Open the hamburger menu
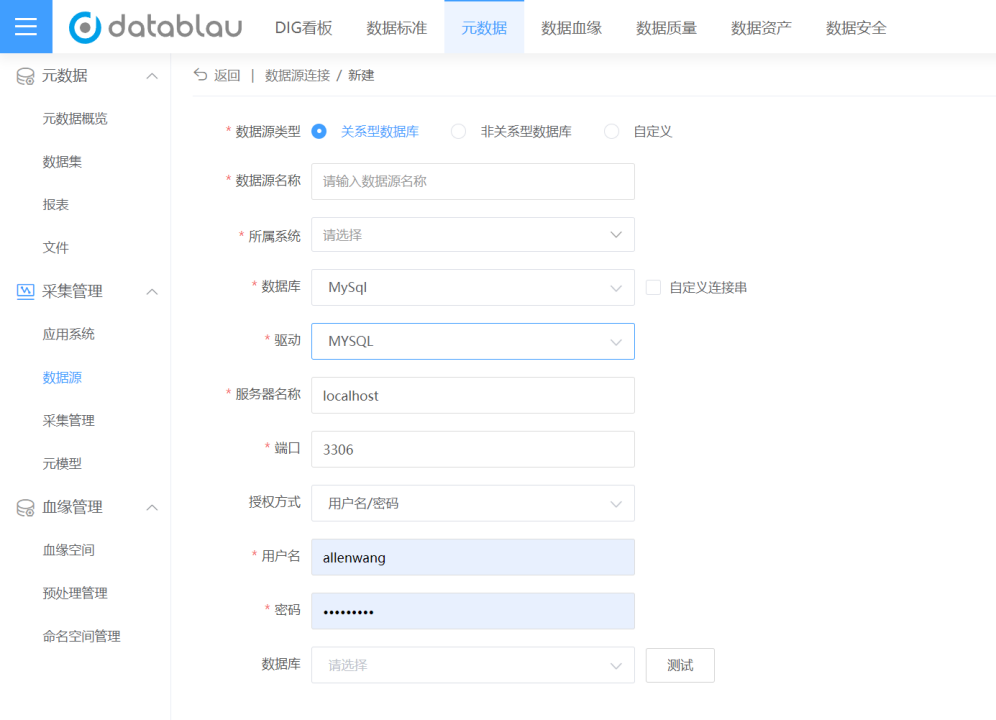The width and height of the screenshot is (996, 720). (25, 27)
